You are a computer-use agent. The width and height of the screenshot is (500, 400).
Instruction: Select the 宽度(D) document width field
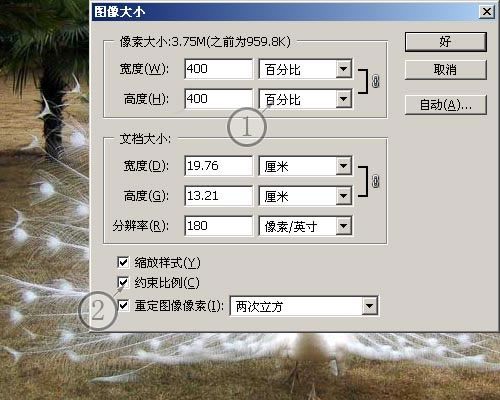219,166
